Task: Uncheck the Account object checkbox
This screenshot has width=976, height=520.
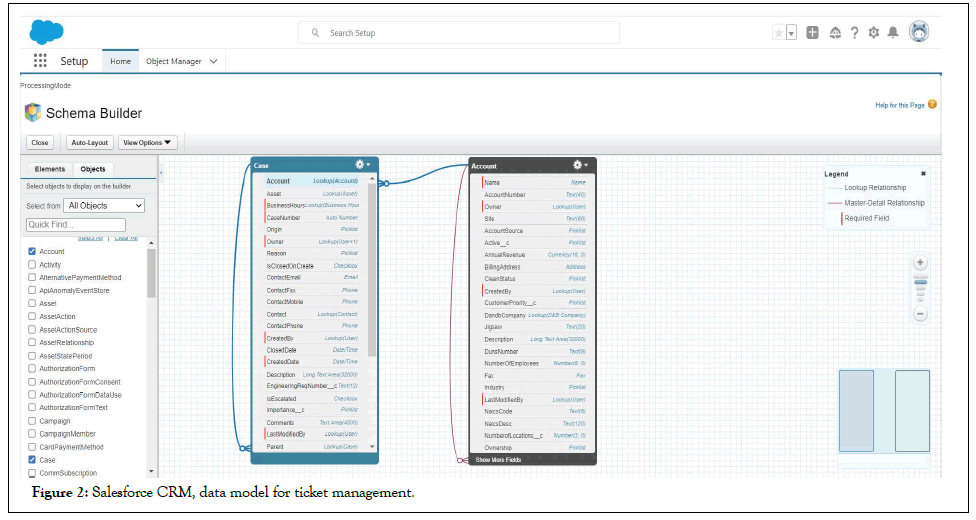Action: (33, 252)
